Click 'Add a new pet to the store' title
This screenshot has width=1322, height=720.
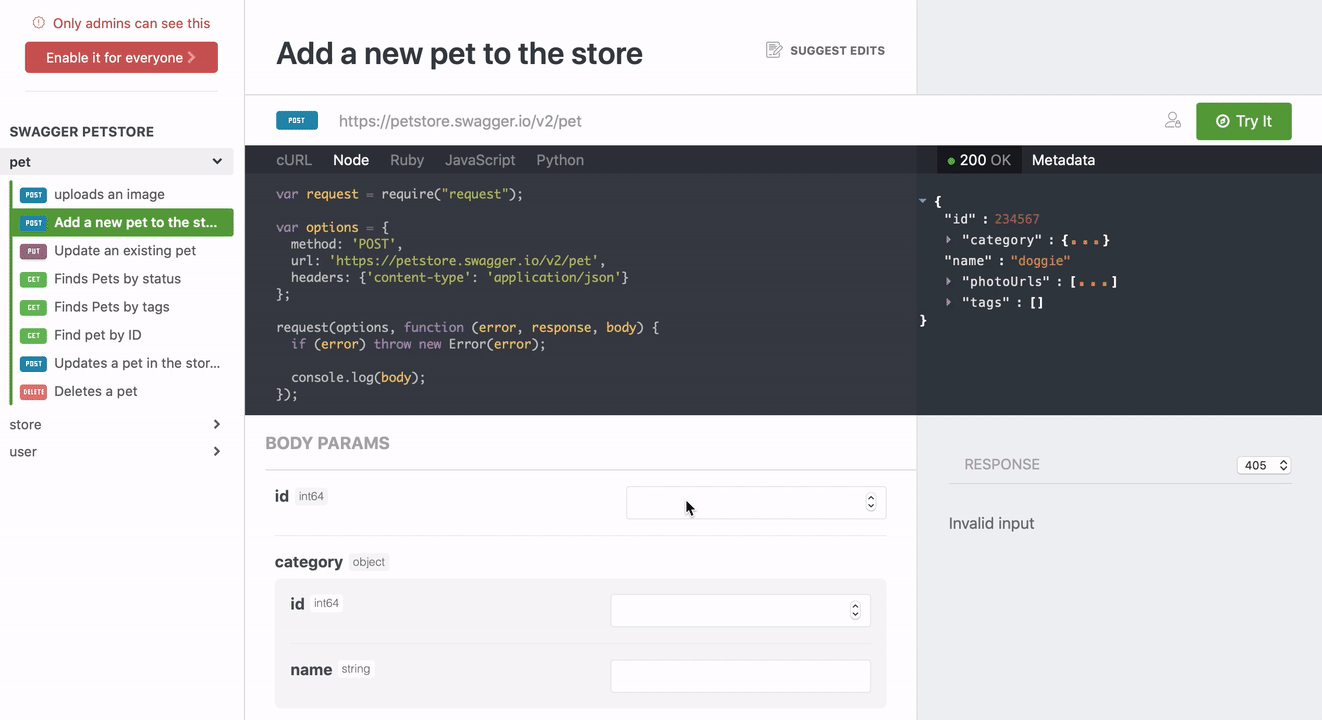tap(459, 53)
